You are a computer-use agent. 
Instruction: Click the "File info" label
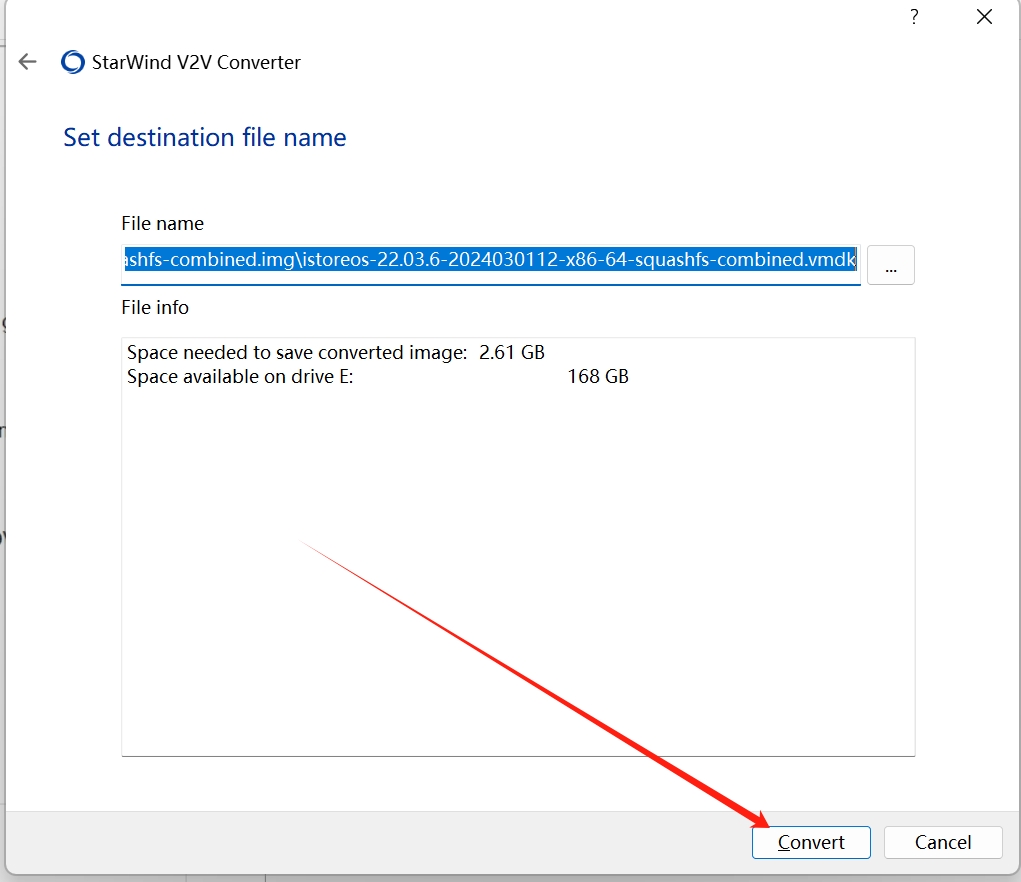pyautogui.click(x=155, y=307)
